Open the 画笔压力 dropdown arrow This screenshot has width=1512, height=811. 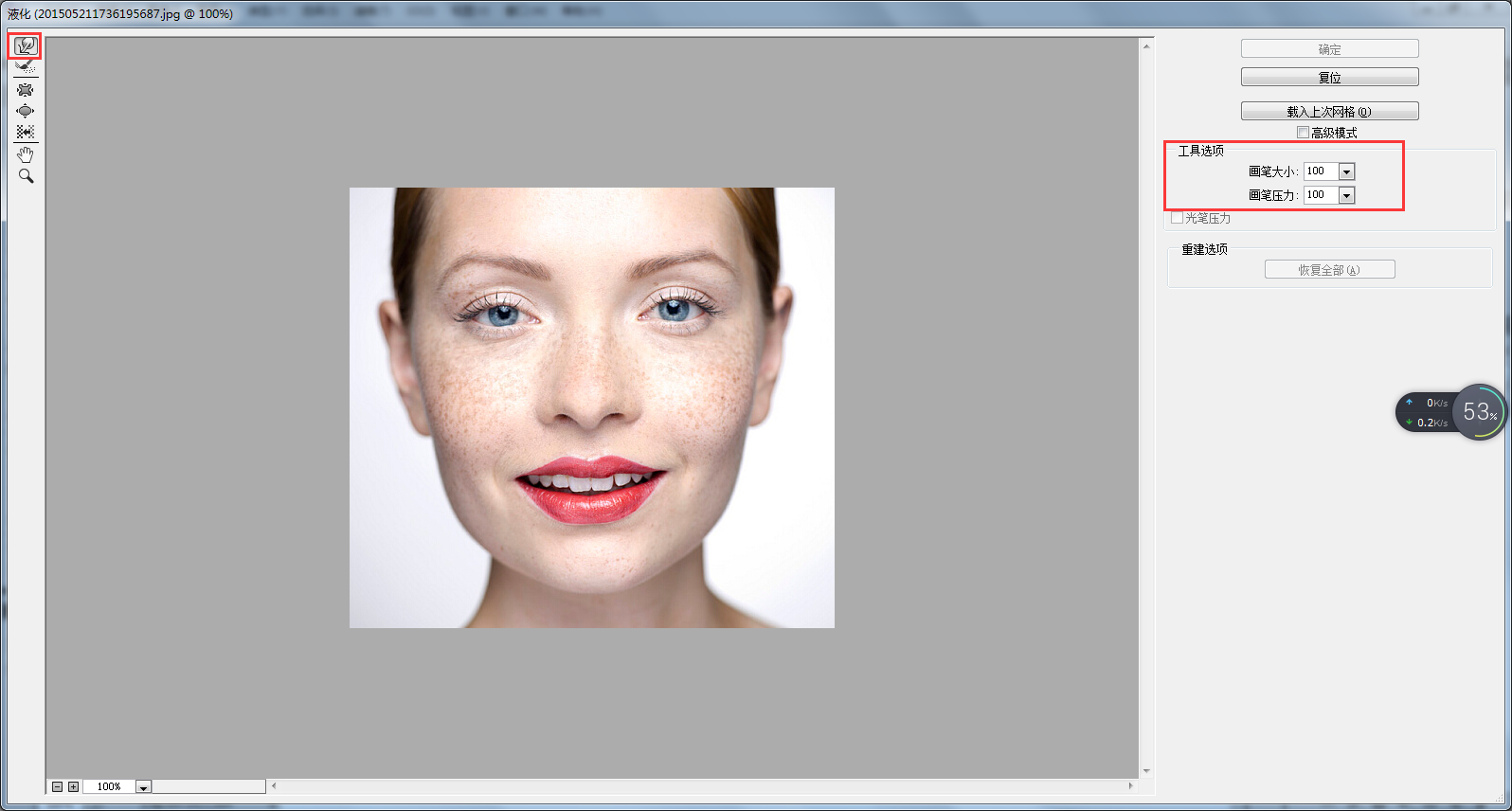[1347, 195]
